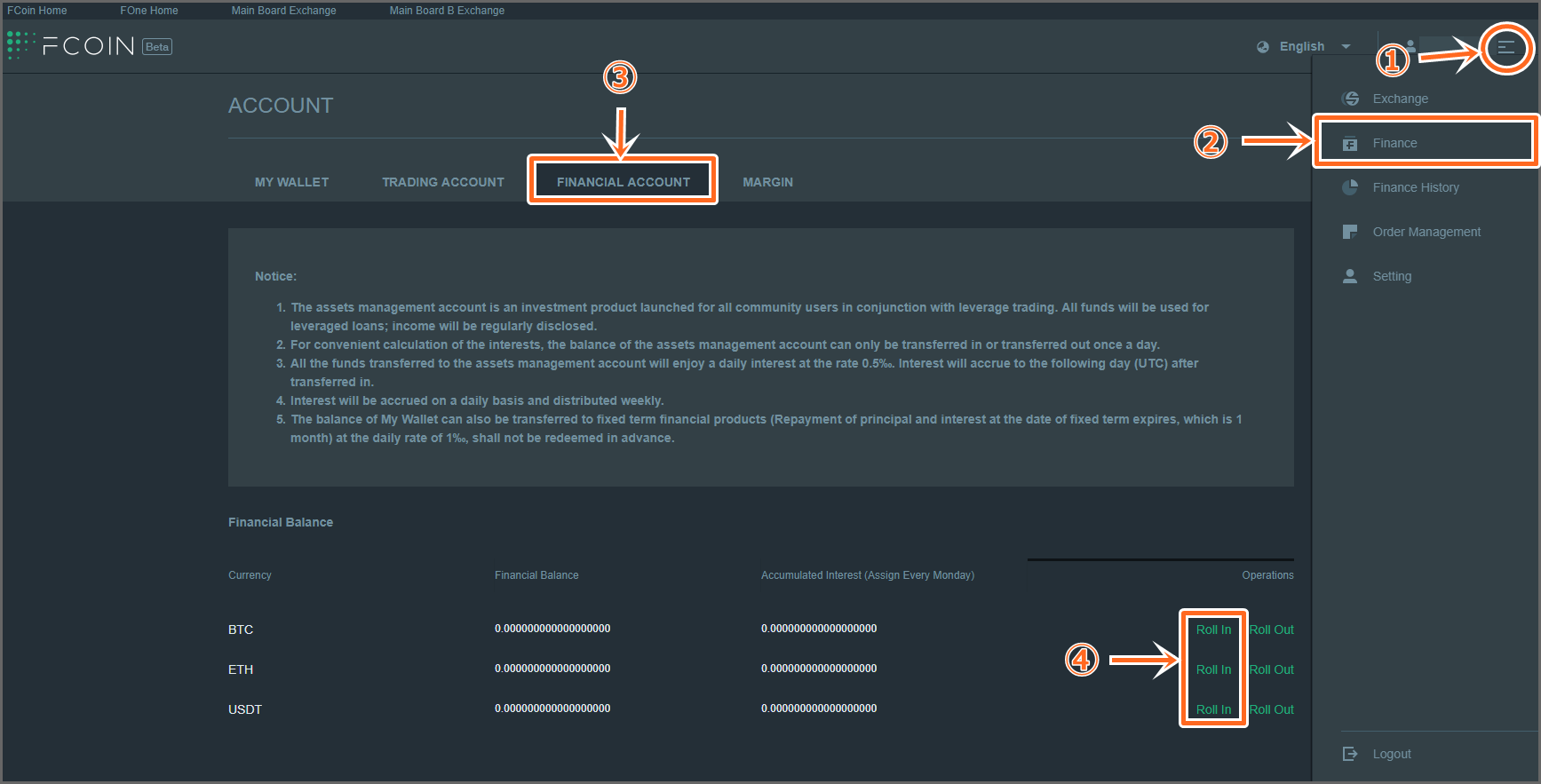Click the globe language icon
The height and width of the screenshot is (784, 1541).
[1263, 47]
